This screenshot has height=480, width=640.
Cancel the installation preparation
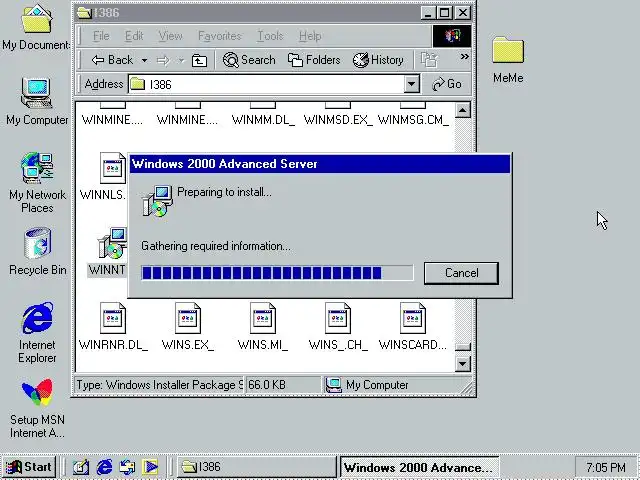[x=461, y=273]
